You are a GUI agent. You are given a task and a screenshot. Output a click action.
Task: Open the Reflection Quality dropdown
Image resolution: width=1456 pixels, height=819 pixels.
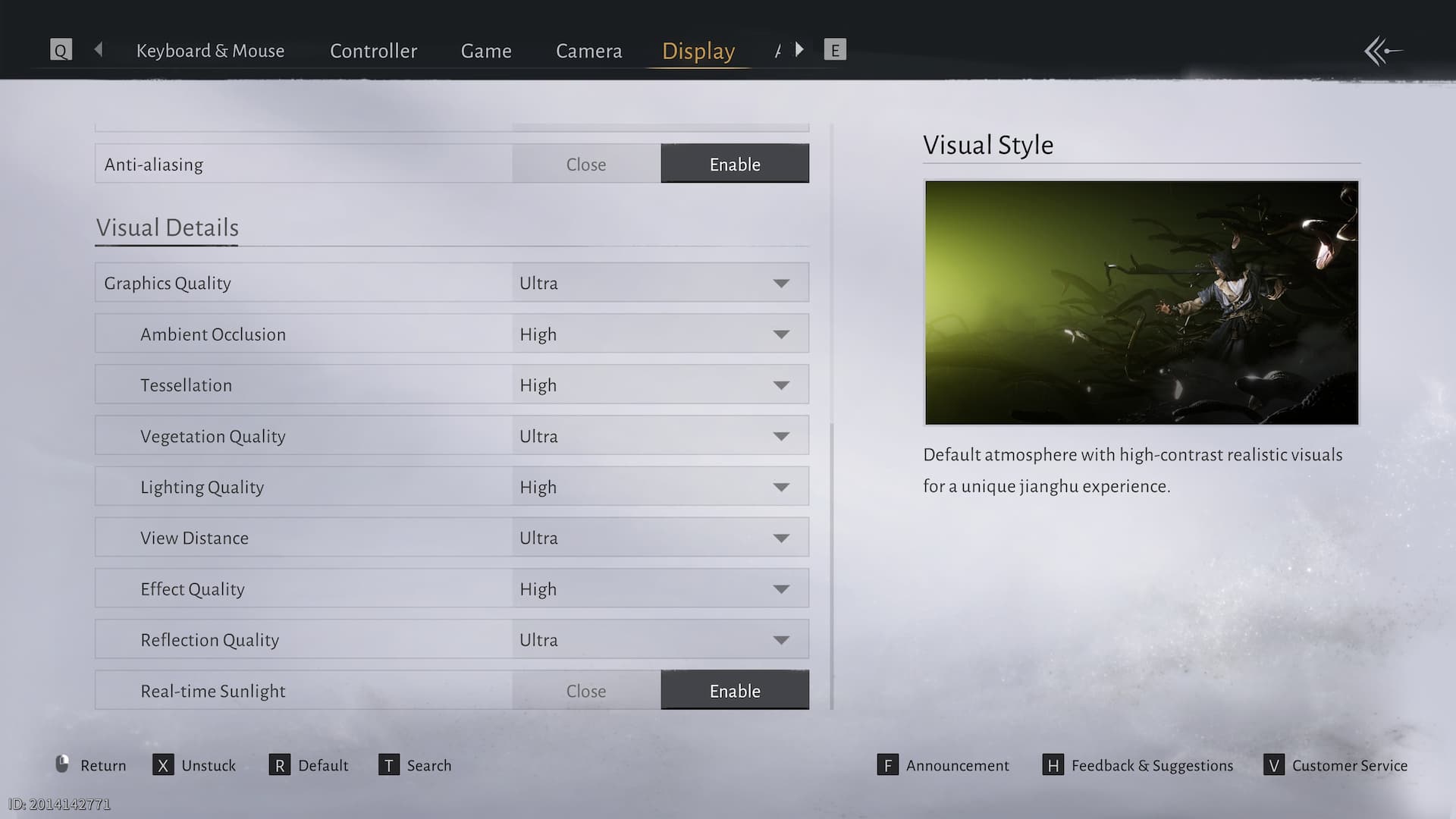point(660,639)
